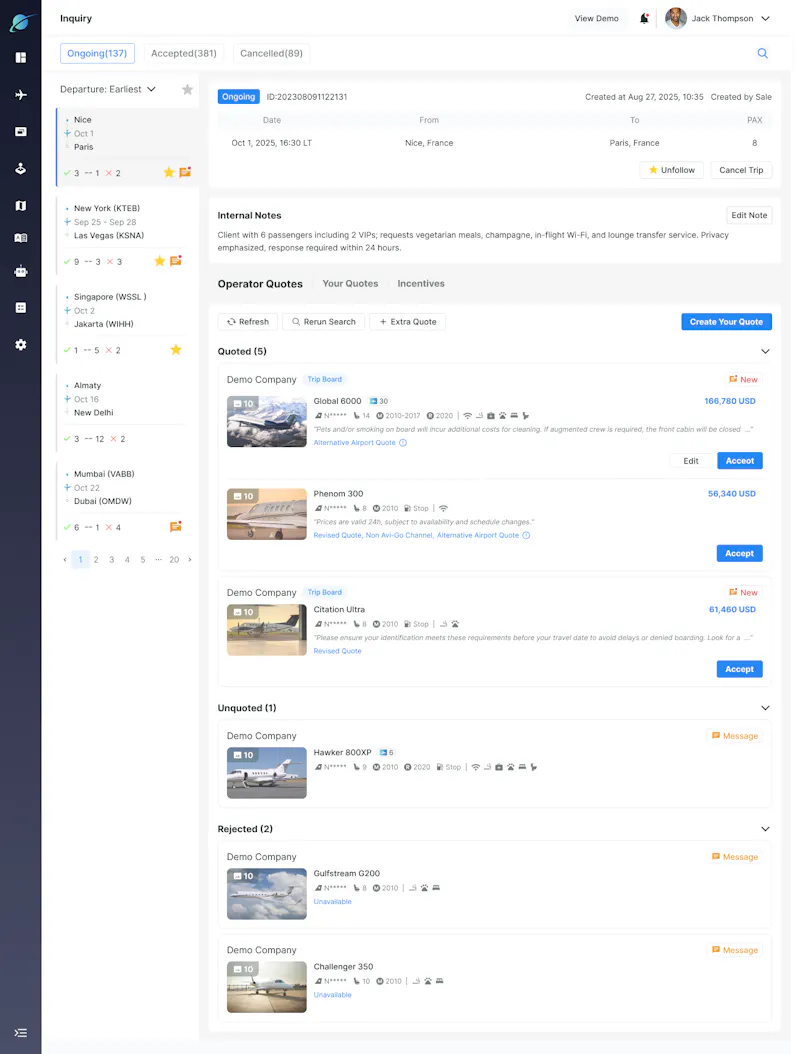Switch to the Cancelled(89) tab
This screenshot has width=800, height=1054.
click(271, 53)
